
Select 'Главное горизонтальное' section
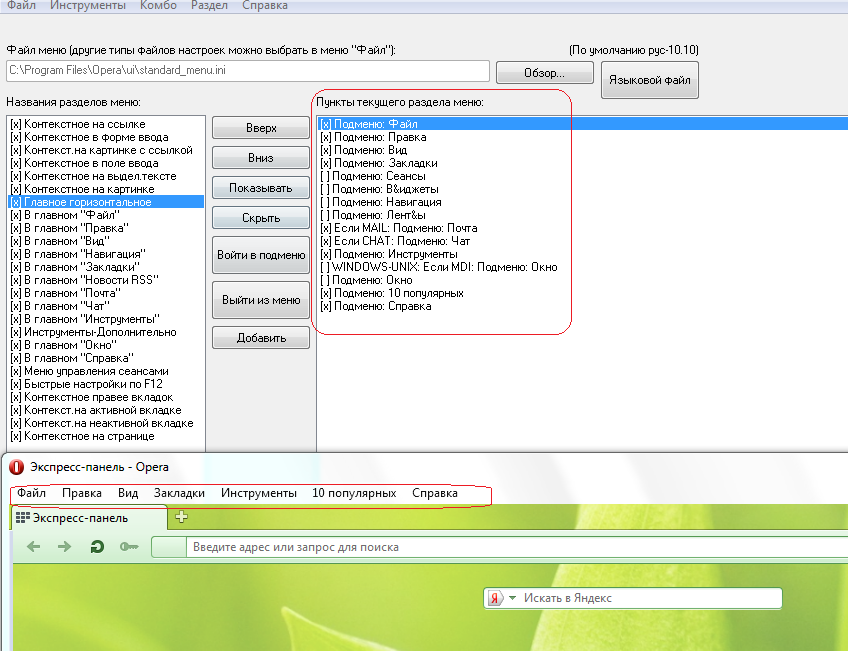click(x=106, y=202)
